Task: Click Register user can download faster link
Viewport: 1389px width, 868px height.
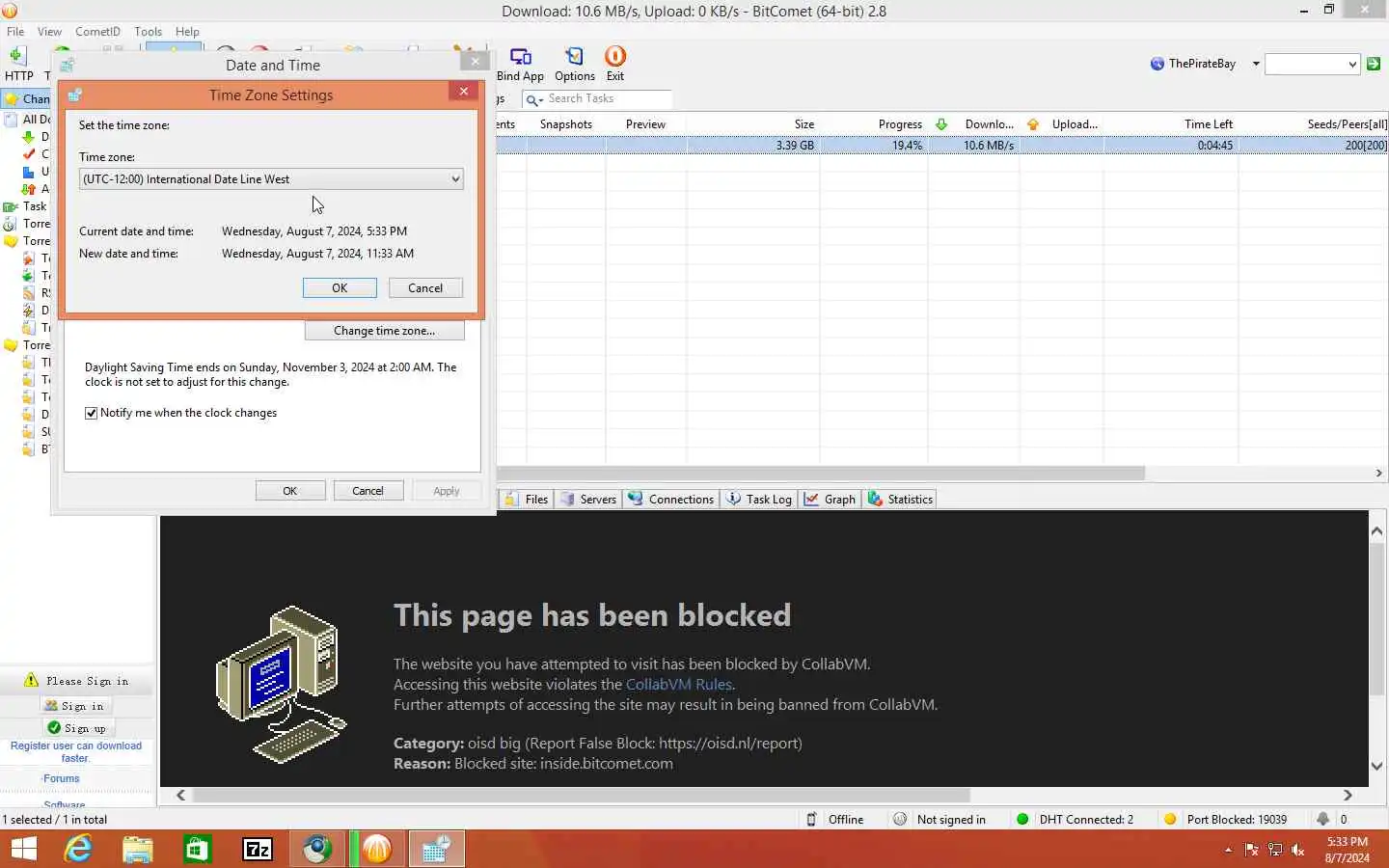Action: (x=75, y=752)
